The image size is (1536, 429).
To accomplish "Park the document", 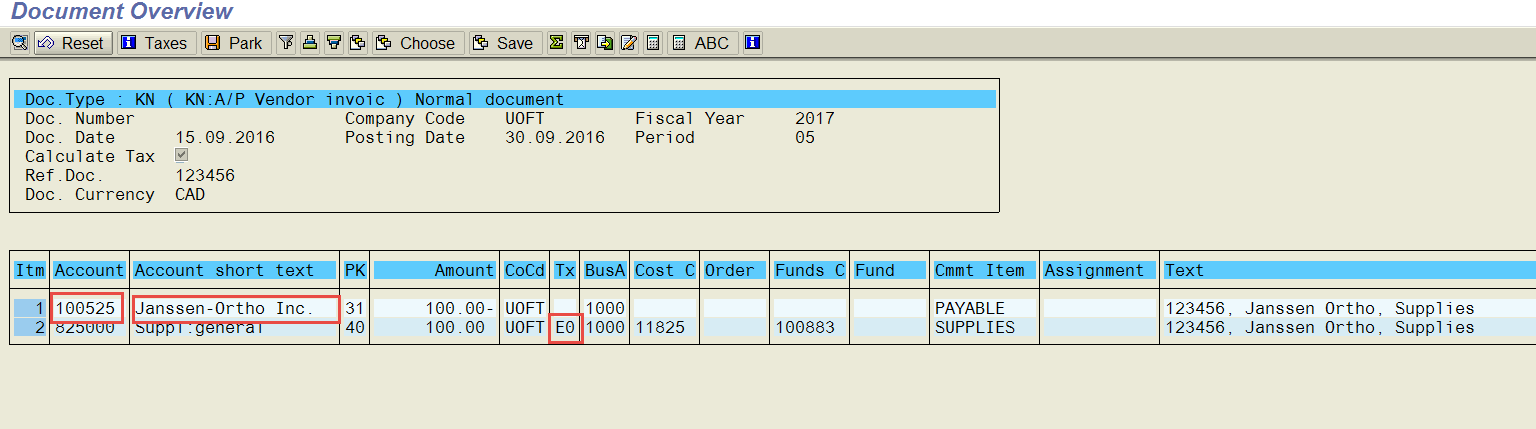I will 234,43.
